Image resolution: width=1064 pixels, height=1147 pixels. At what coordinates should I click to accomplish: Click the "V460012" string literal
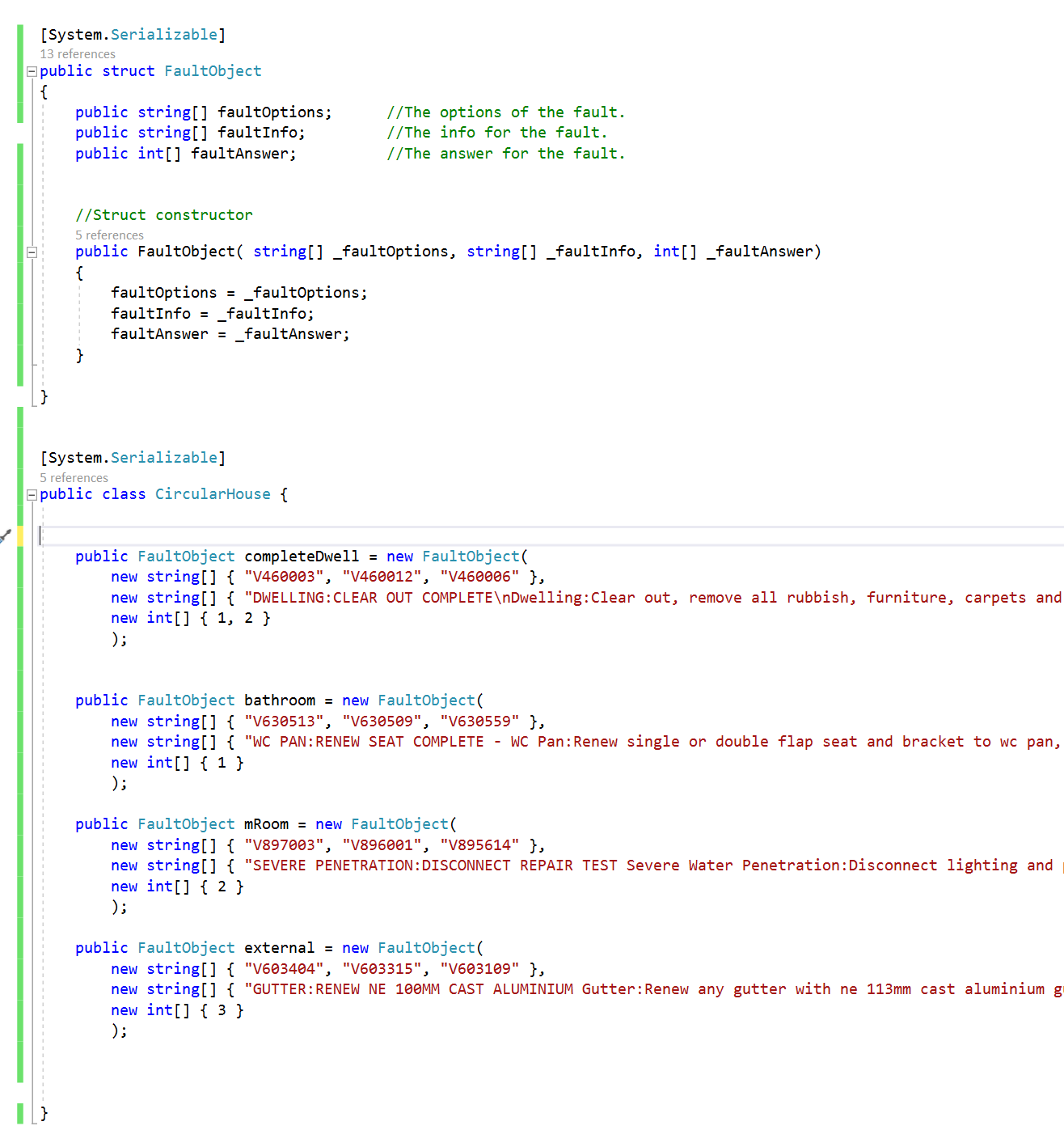click(x=382, y=577)
